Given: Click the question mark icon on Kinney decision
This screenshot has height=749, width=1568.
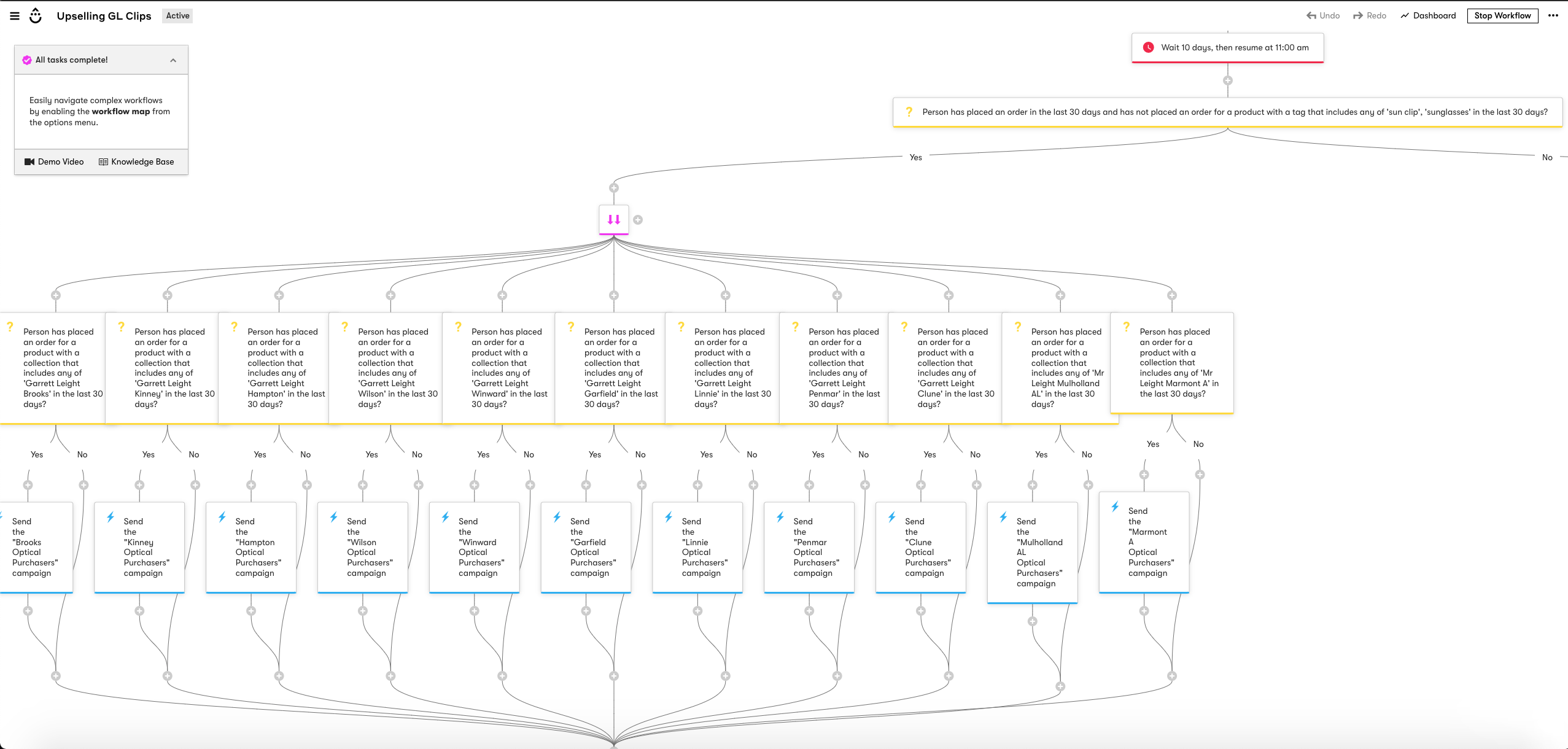Looking at the screenshot, I should (121, 327).
